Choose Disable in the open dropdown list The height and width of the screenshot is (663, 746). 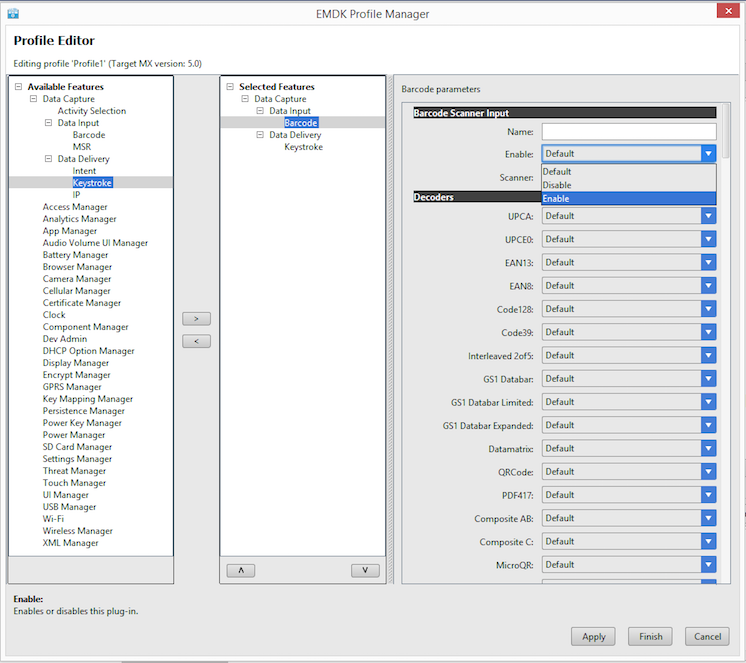click(628, 185)
